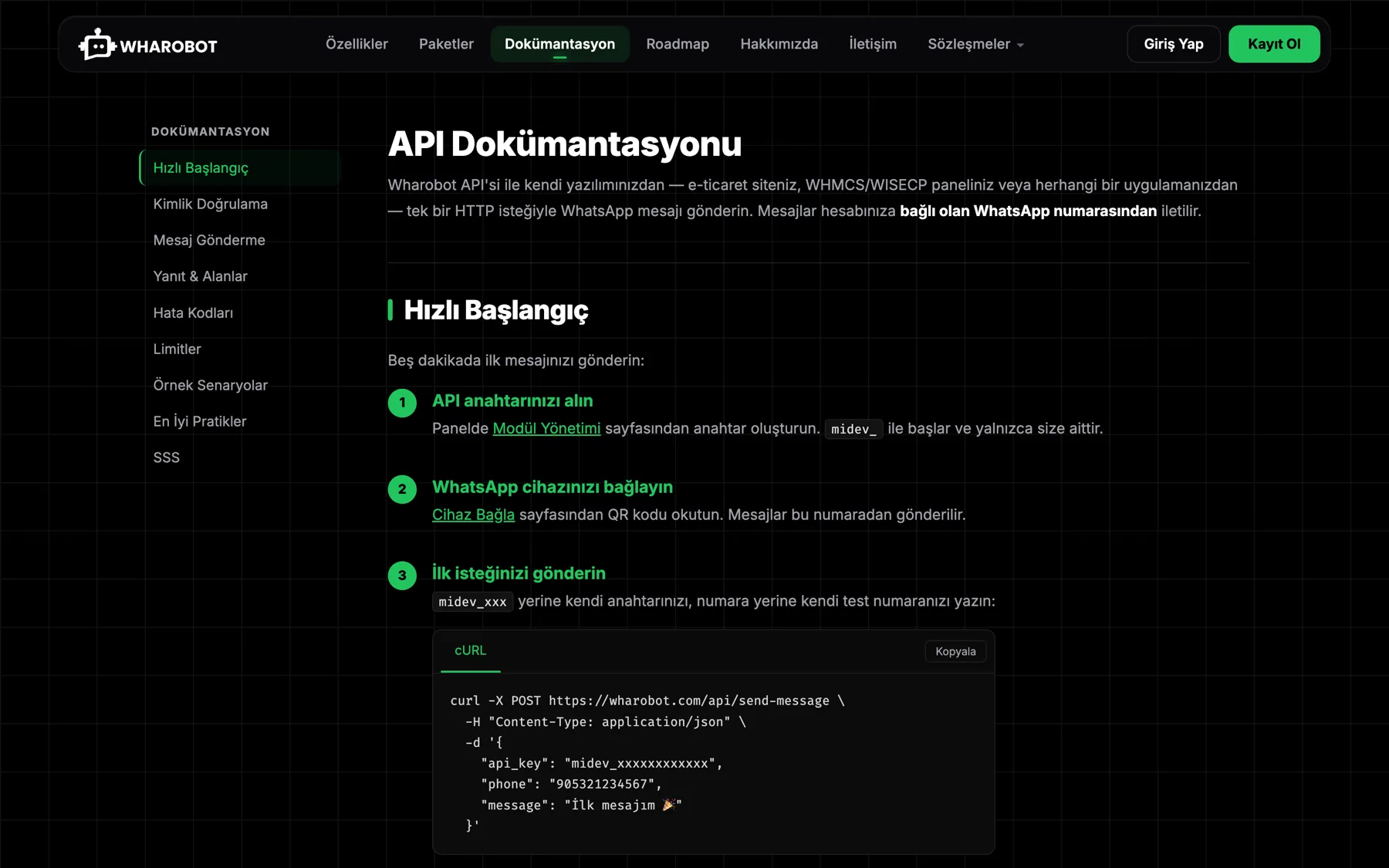The height and width of the screenshot is (868, 1389).
Task: Open the Roadmap page
Action: point(678,44)
